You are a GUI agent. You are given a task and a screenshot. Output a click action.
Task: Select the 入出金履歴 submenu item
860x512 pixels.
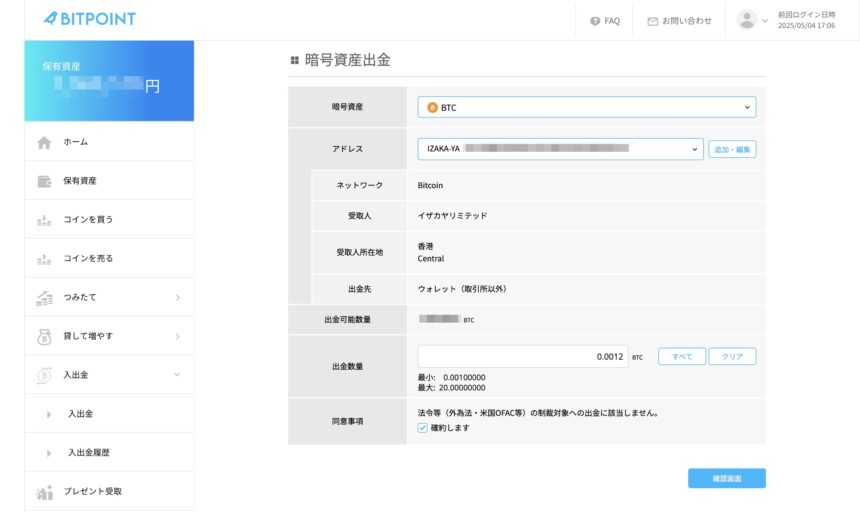click(109, 453)
